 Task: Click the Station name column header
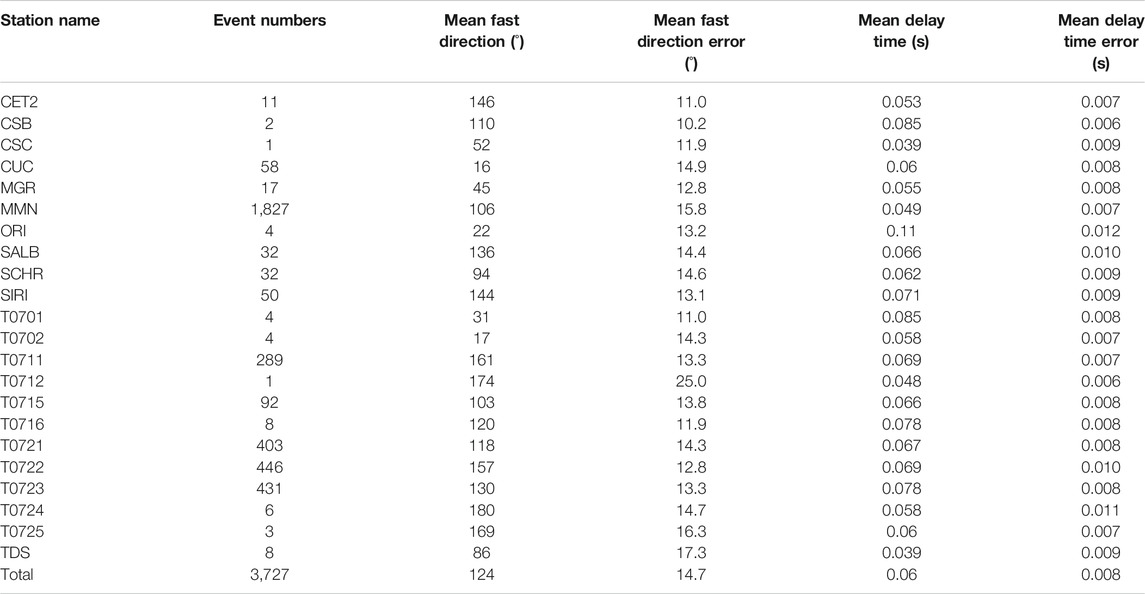pyautogui.click(x=50, y=20)
